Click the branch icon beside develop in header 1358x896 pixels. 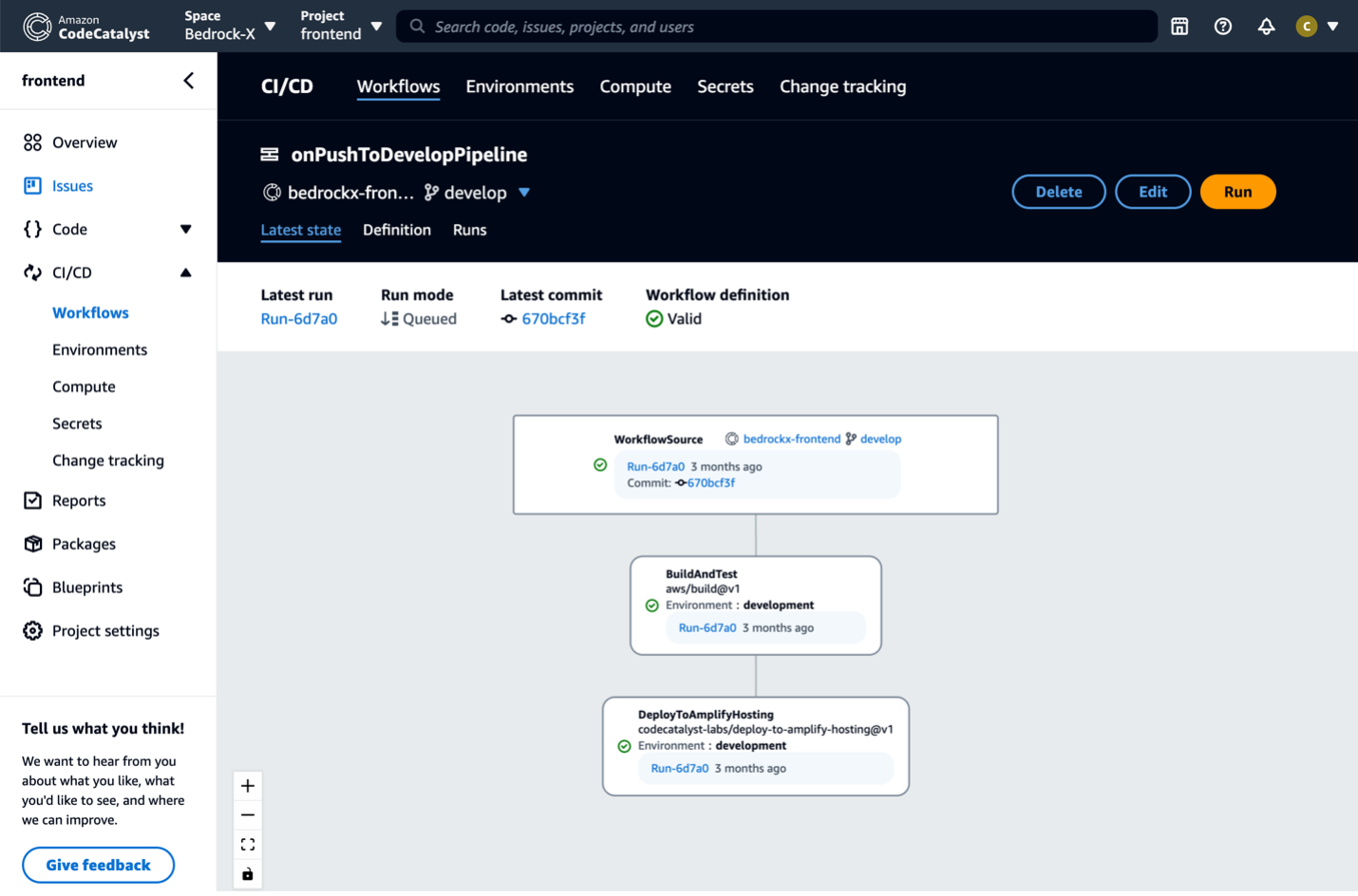coord(431,193)
